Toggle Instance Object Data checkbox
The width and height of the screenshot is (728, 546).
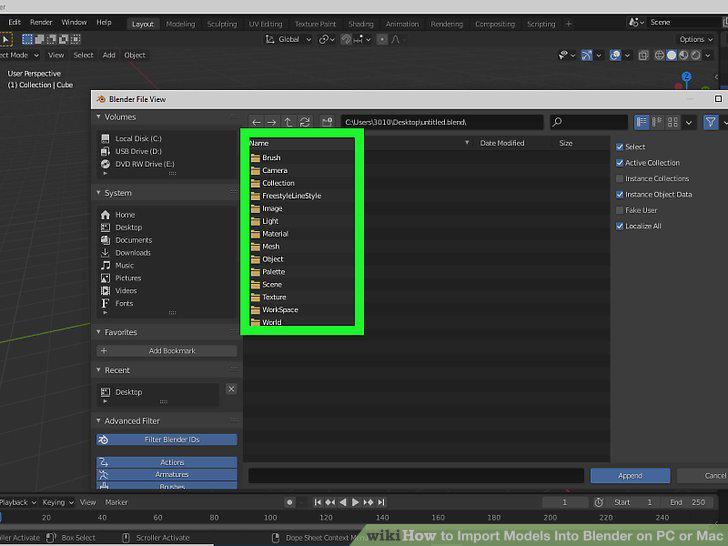619,195
